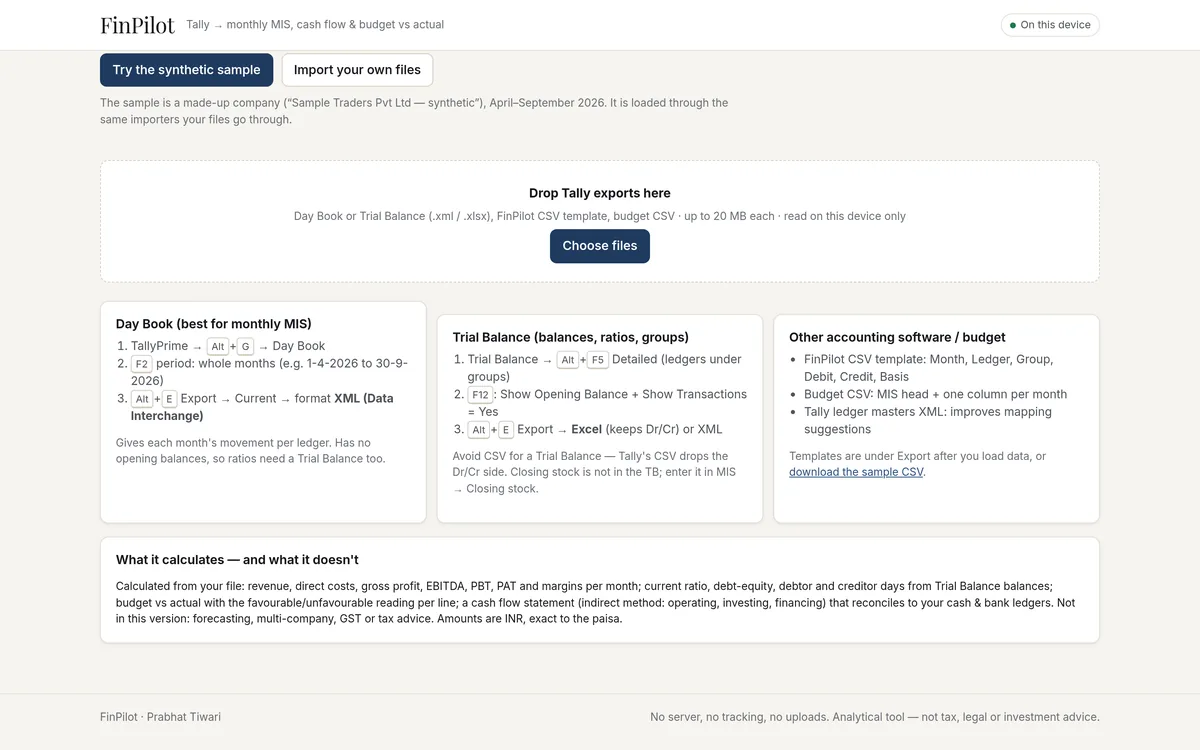
Task: Click the F12 key badge
Action: 480,395
